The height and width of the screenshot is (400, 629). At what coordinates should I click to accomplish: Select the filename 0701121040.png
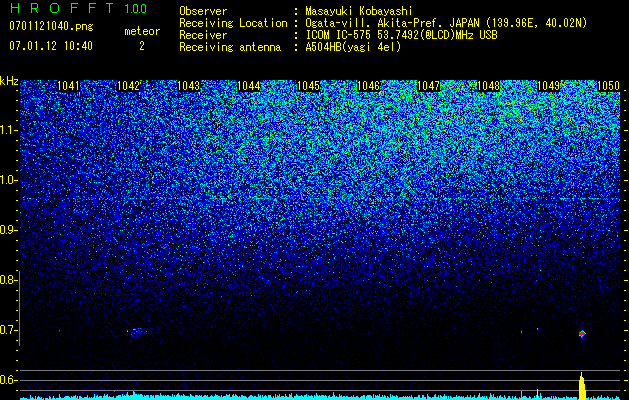(x=51, y=27)
